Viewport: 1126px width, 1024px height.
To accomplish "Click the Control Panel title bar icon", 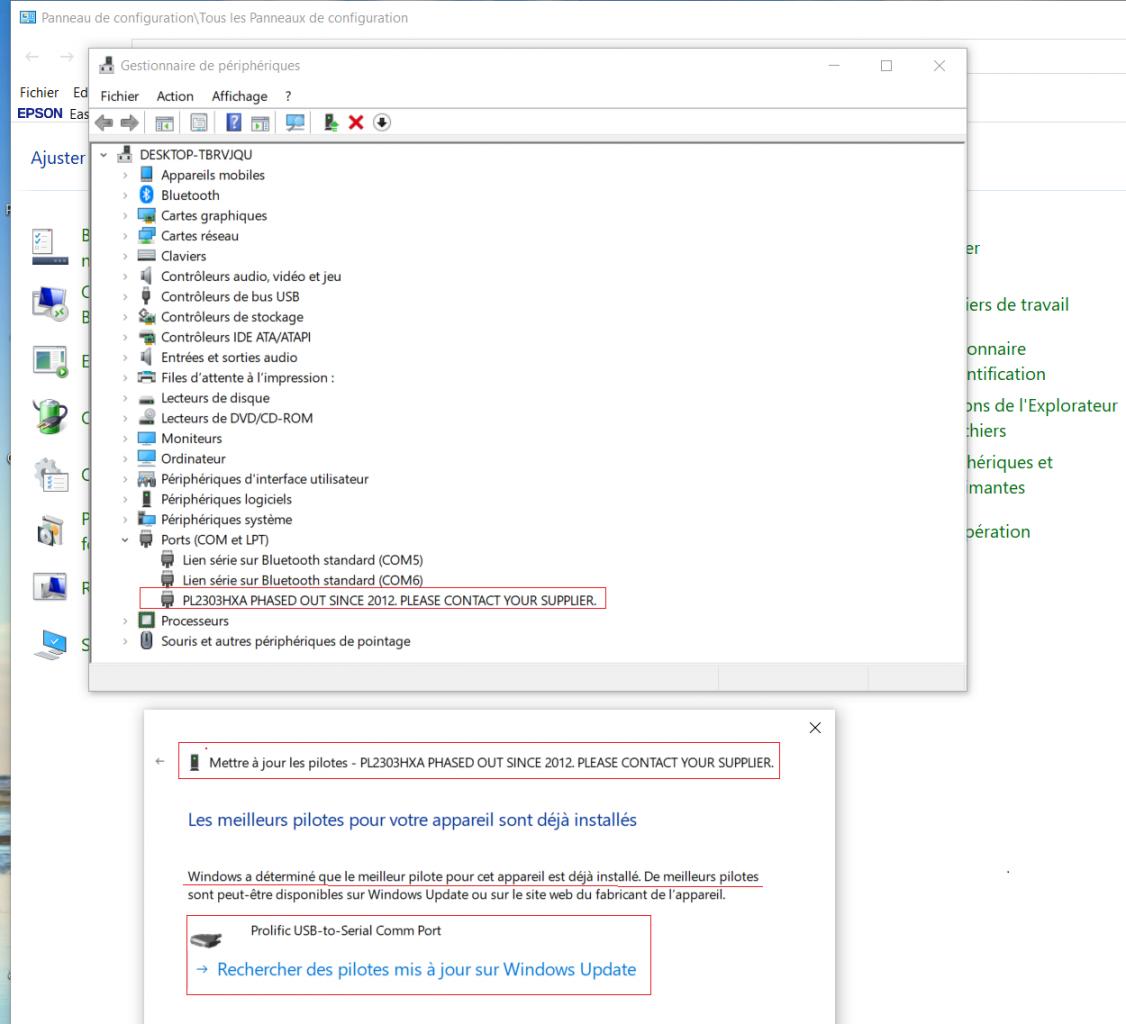I will [x=27, y=17].
